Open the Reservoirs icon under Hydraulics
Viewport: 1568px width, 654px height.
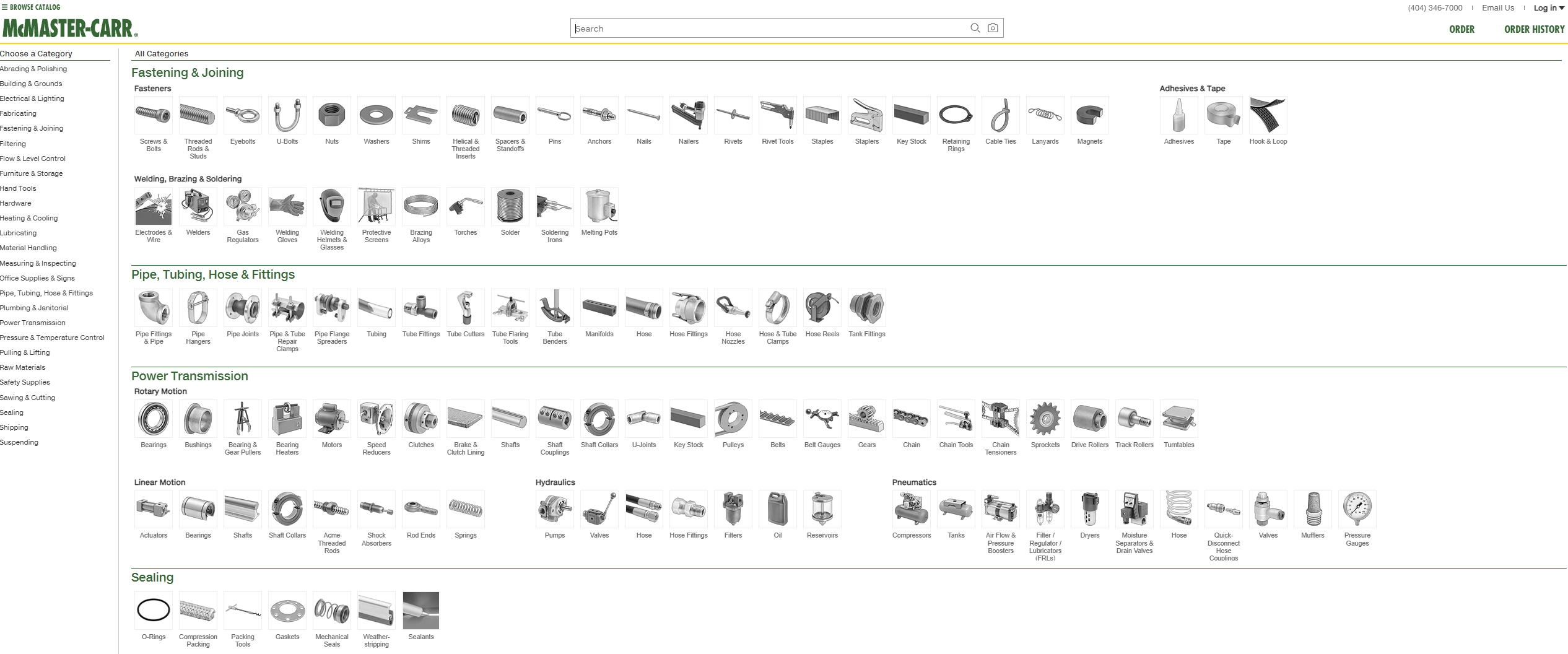822,509
